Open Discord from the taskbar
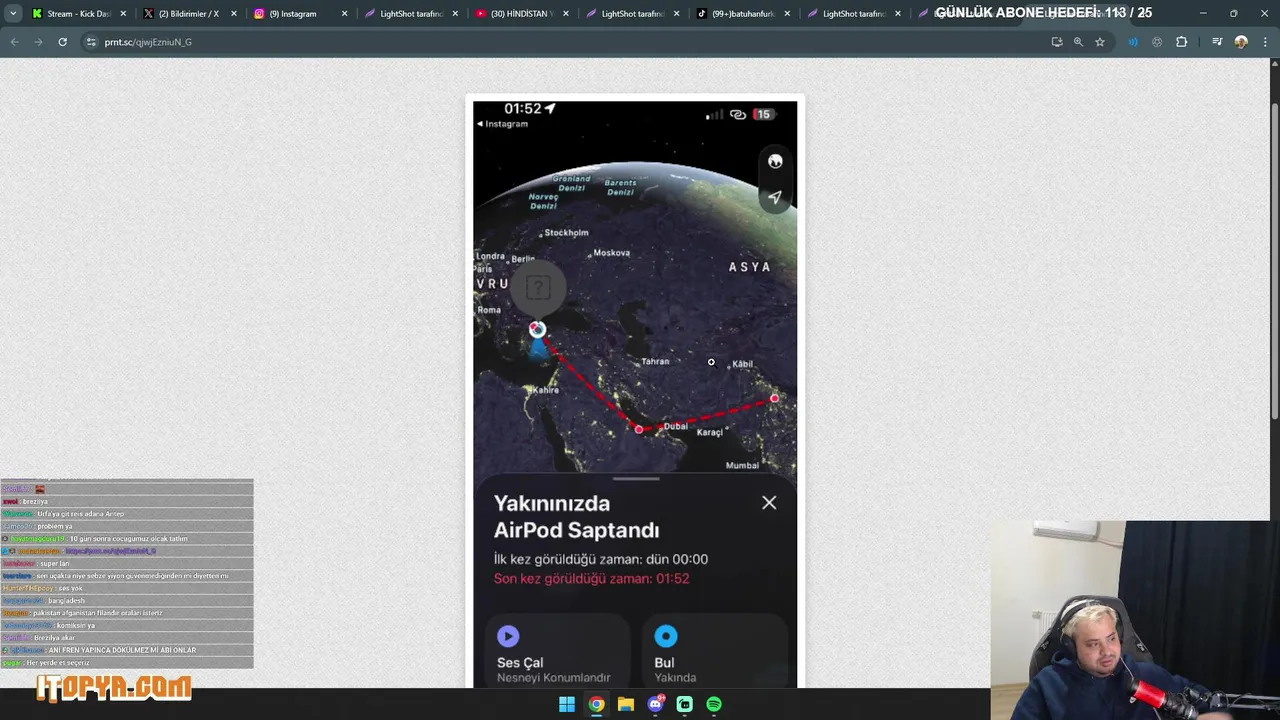This screenshot has width=1280, height=720. (655, 704)
